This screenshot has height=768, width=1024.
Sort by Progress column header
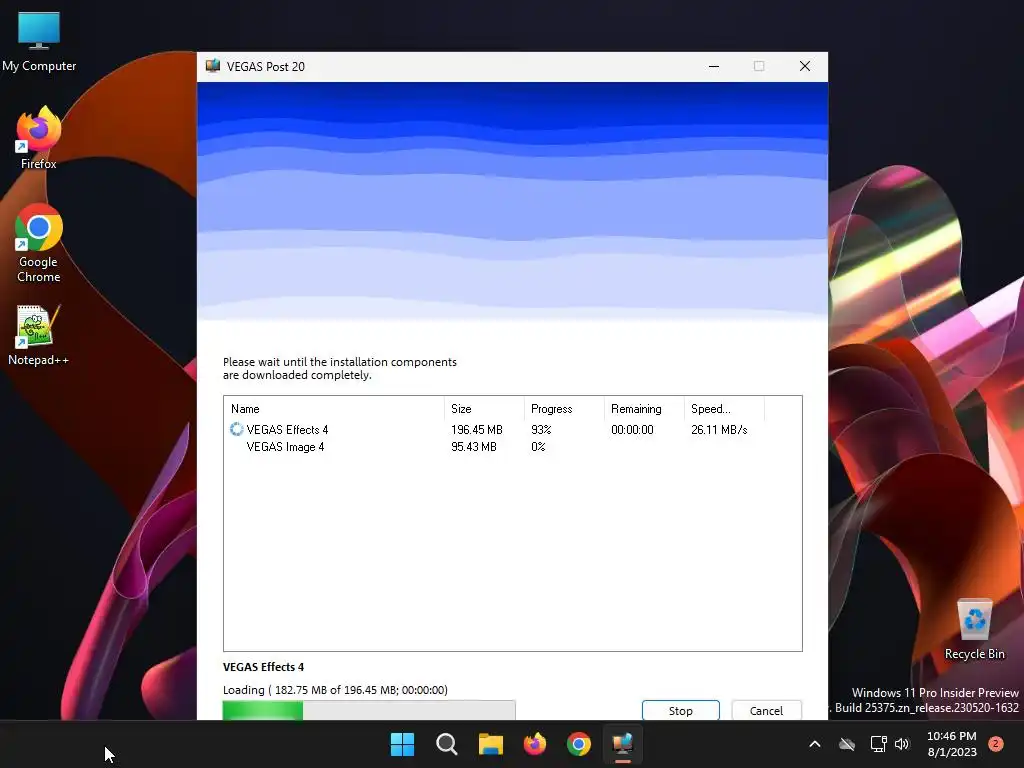pyautogui.click(x=564, y=409)
